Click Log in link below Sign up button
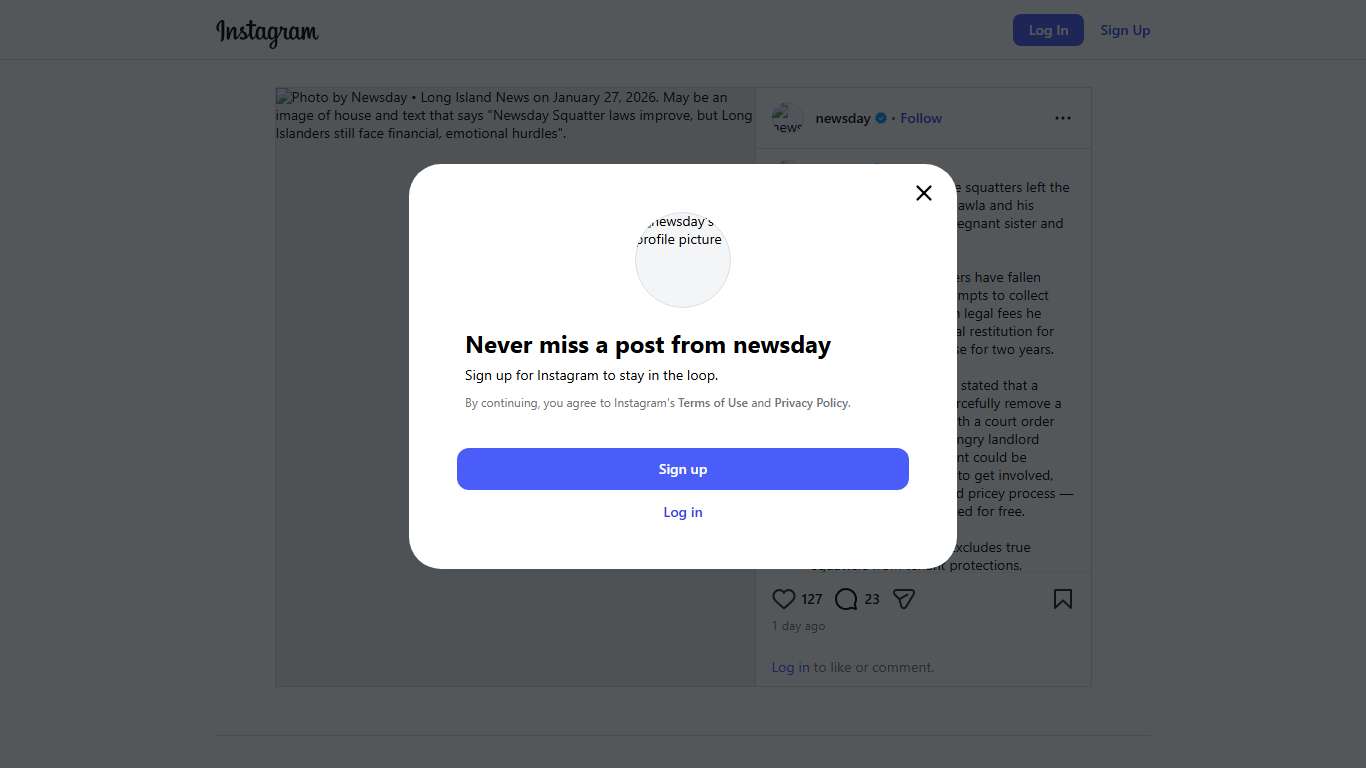 (x=683, y=512)
